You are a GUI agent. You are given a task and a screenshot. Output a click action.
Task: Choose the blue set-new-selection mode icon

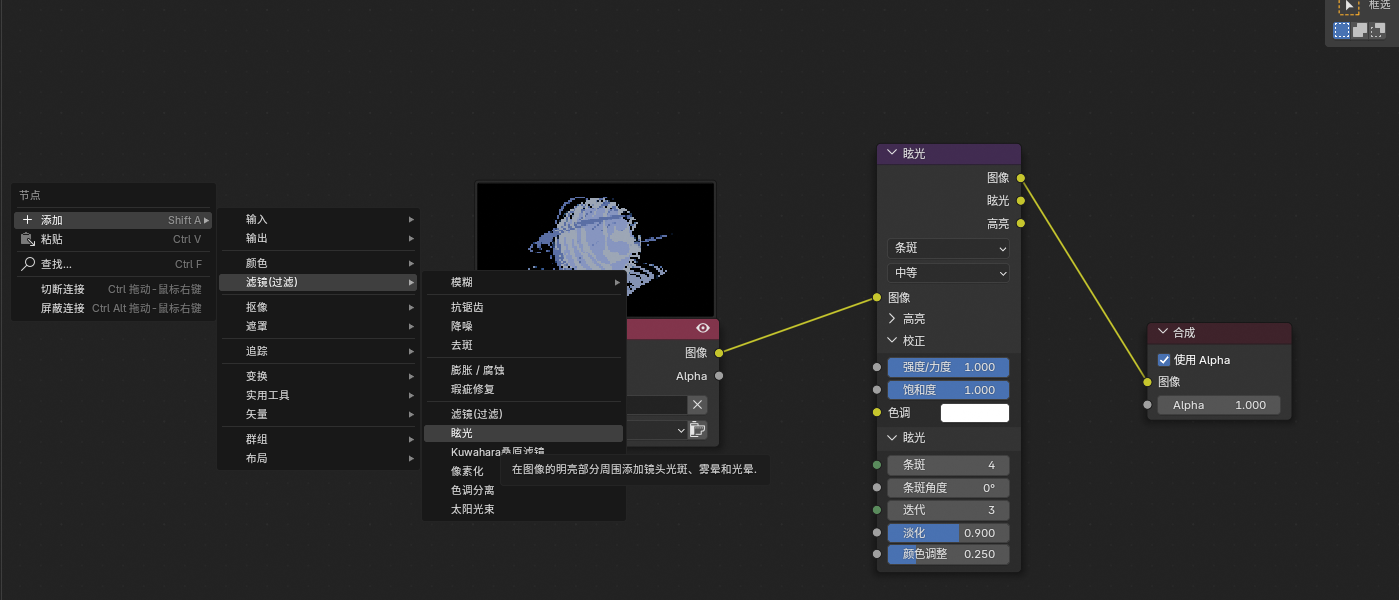[1342, 31]
